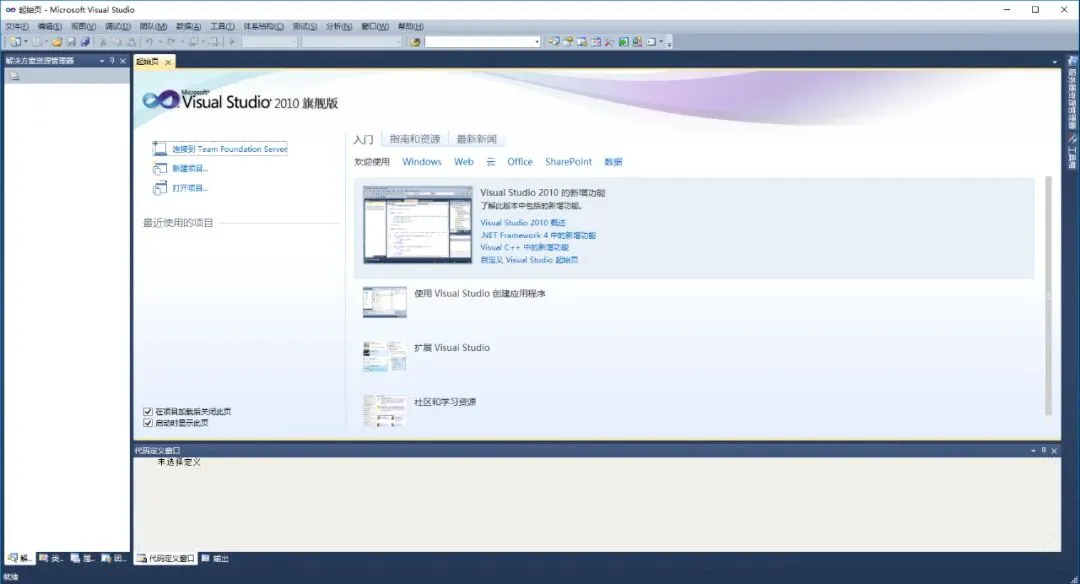Click the Open File folder icon

coord(57,41)
